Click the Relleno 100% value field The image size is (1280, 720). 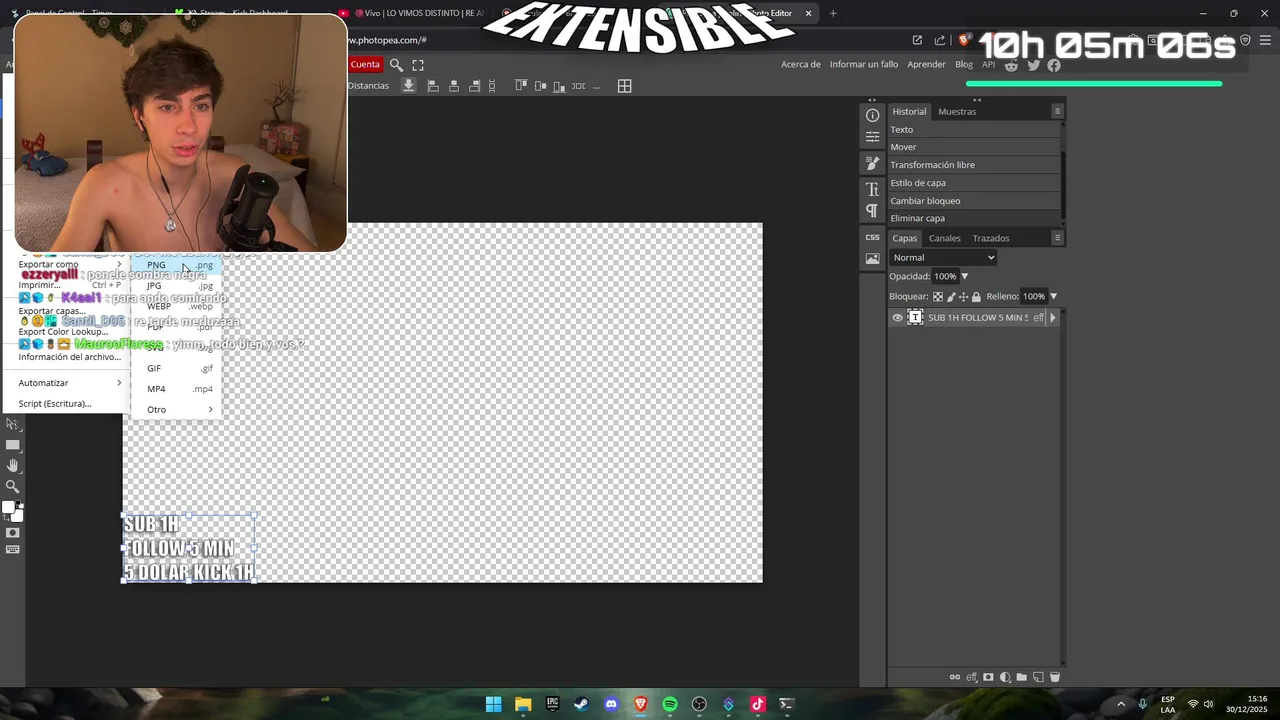click(1033, 297)
